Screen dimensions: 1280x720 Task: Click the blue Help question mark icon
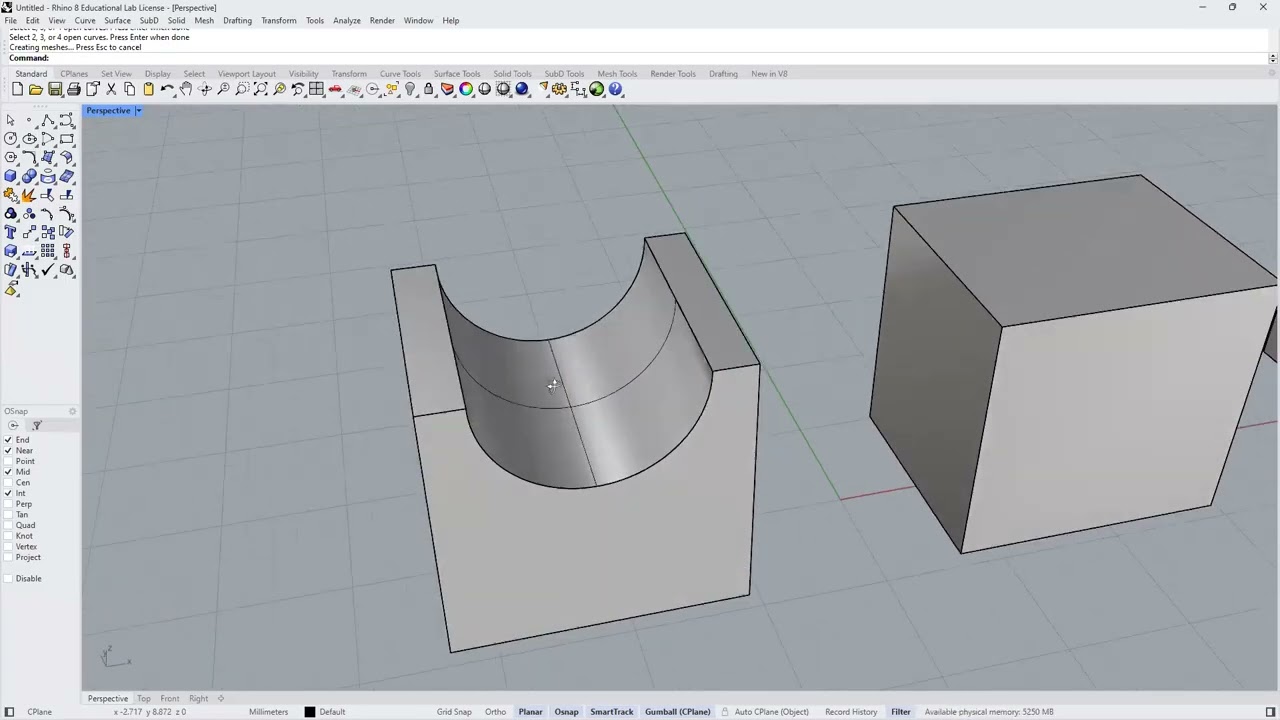point(616,89)
